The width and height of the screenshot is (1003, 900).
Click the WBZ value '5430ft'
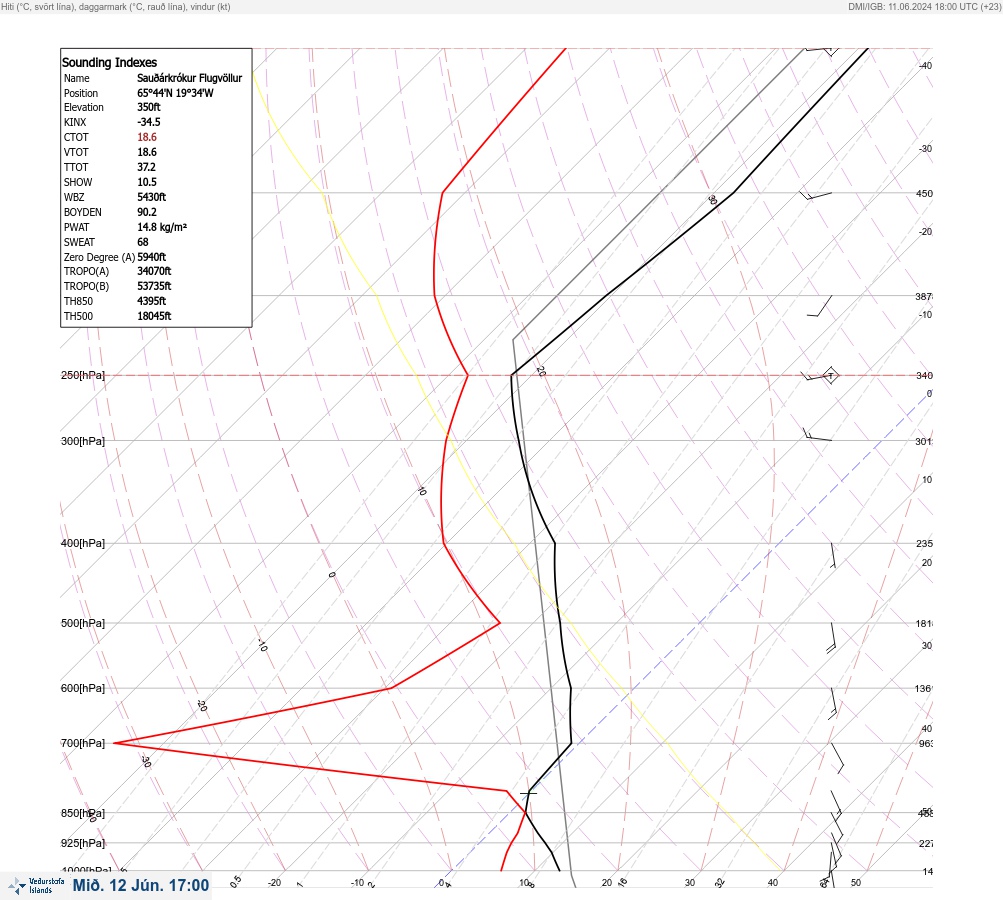[x=152, y=197]
